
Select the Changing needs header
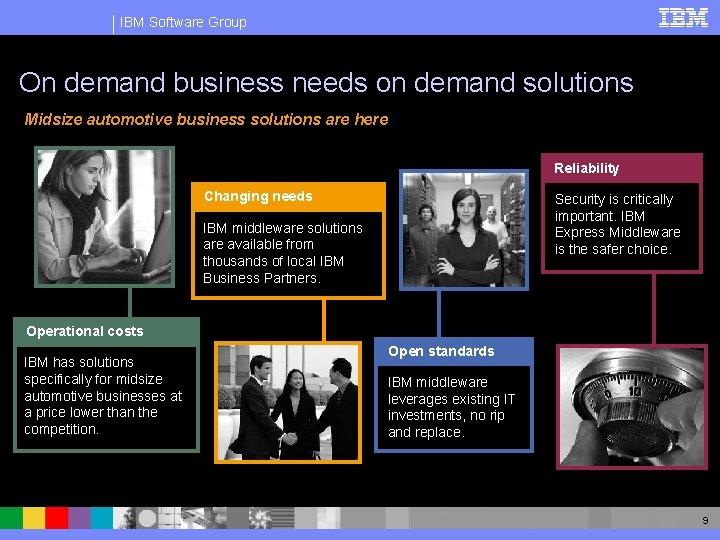click(x=258, y=196)
